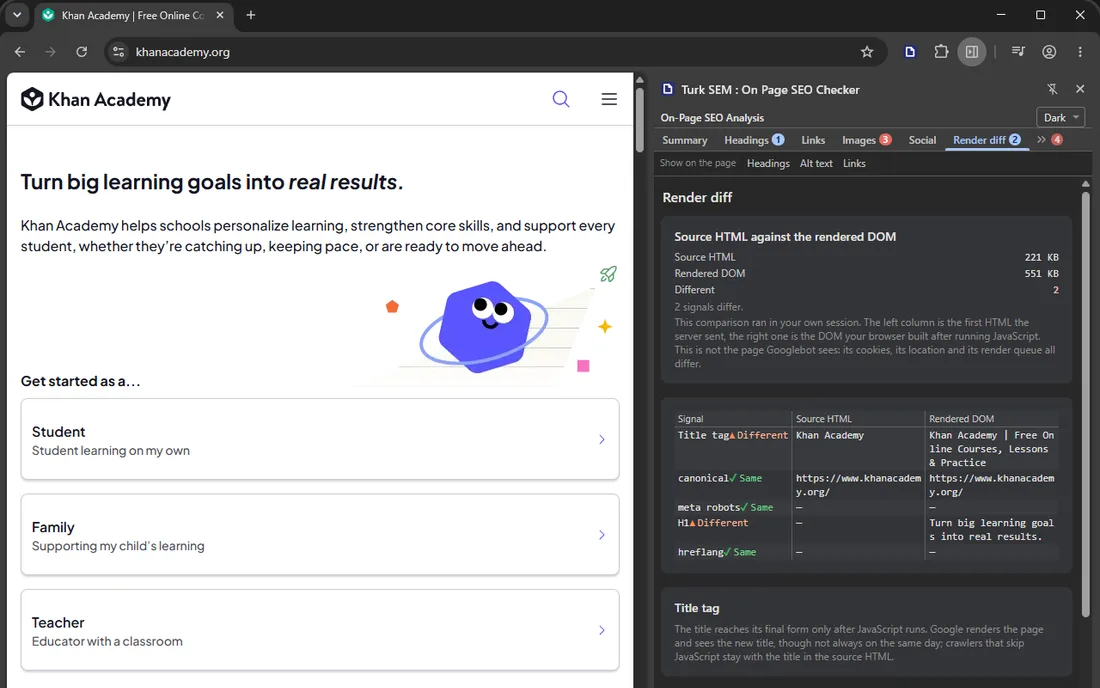The height and width of the screenshot is (688, 1100).
Task: Click the 'Rendered DOM' column header
Action: click(x=961, y=419)
